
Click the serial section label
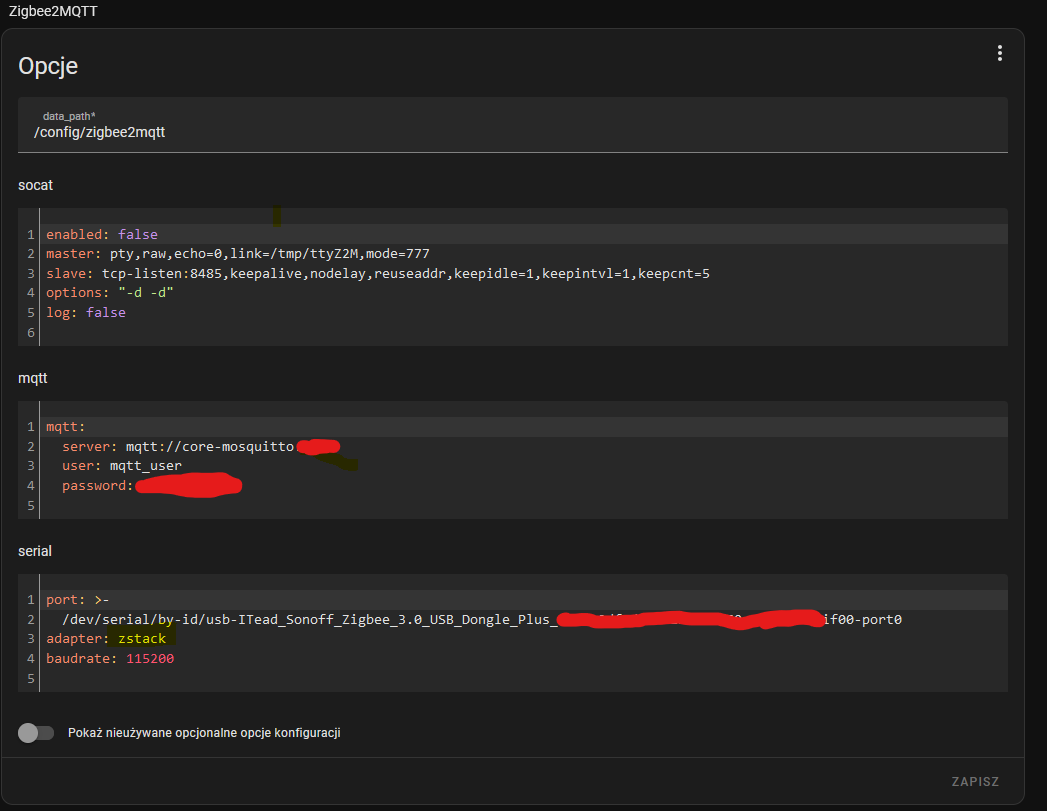[35, 551]
